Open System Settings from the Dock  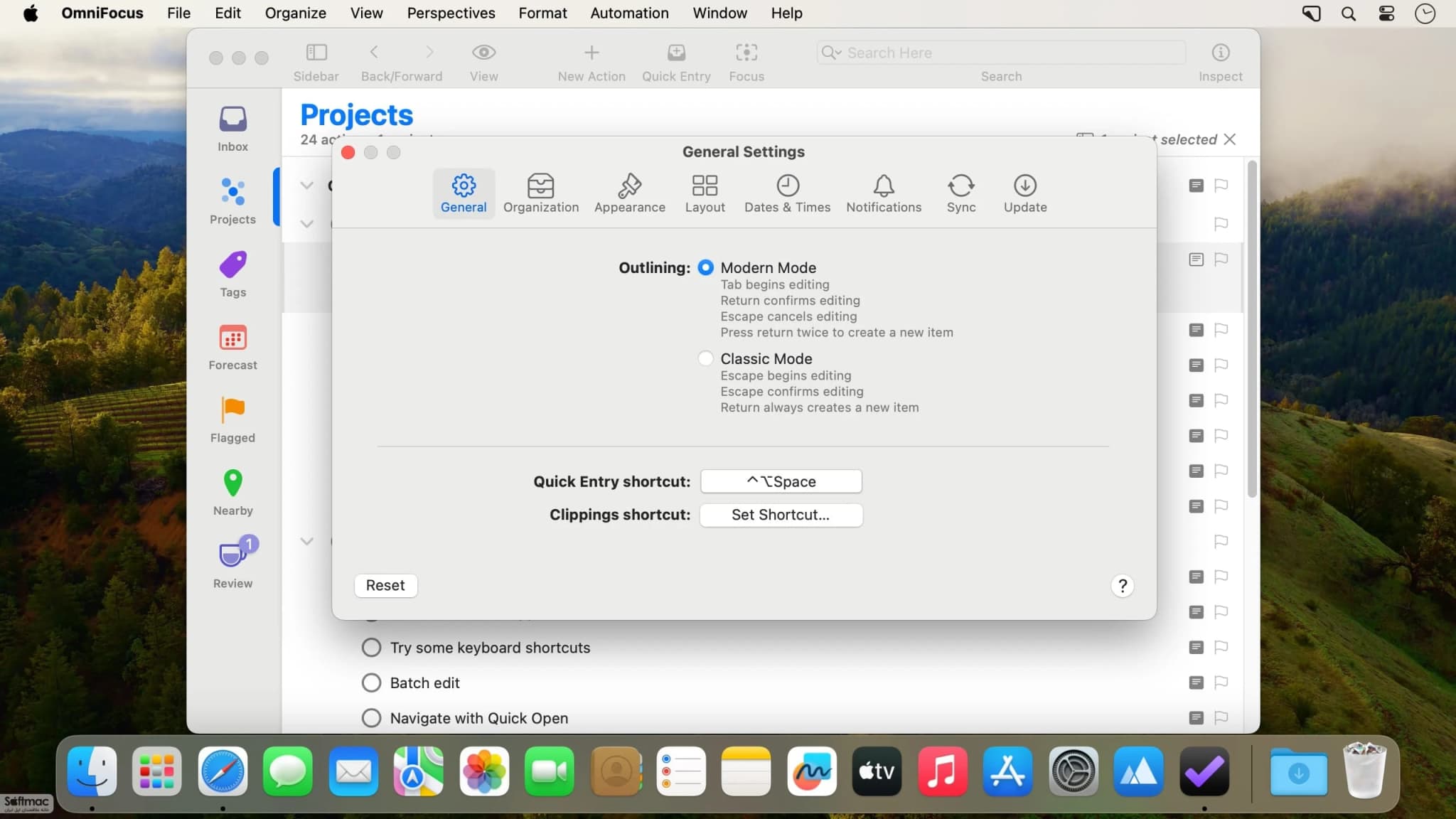tap(1074, 771)
